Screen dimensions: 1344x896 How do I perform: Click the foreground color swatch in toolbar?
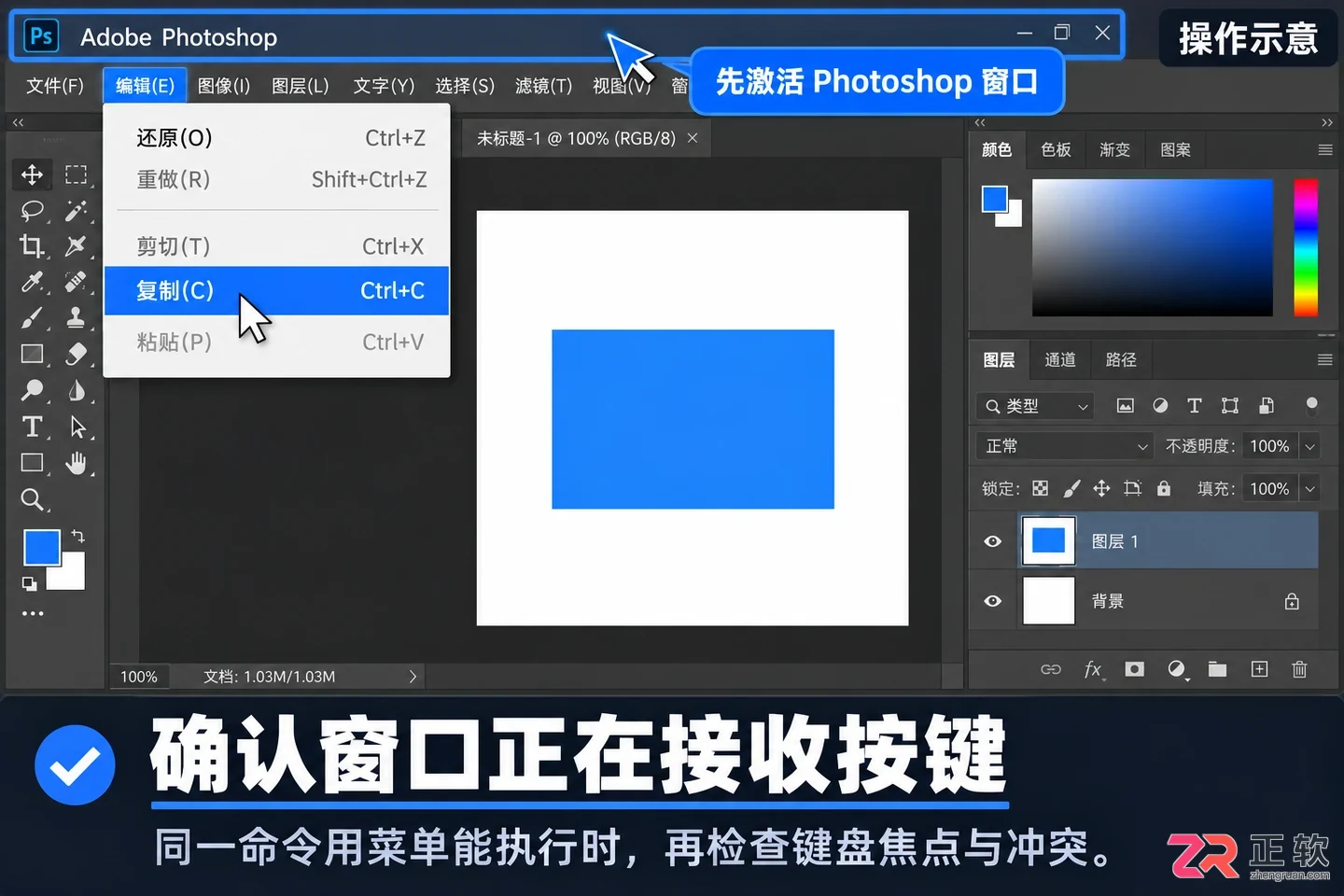point(41,547)
